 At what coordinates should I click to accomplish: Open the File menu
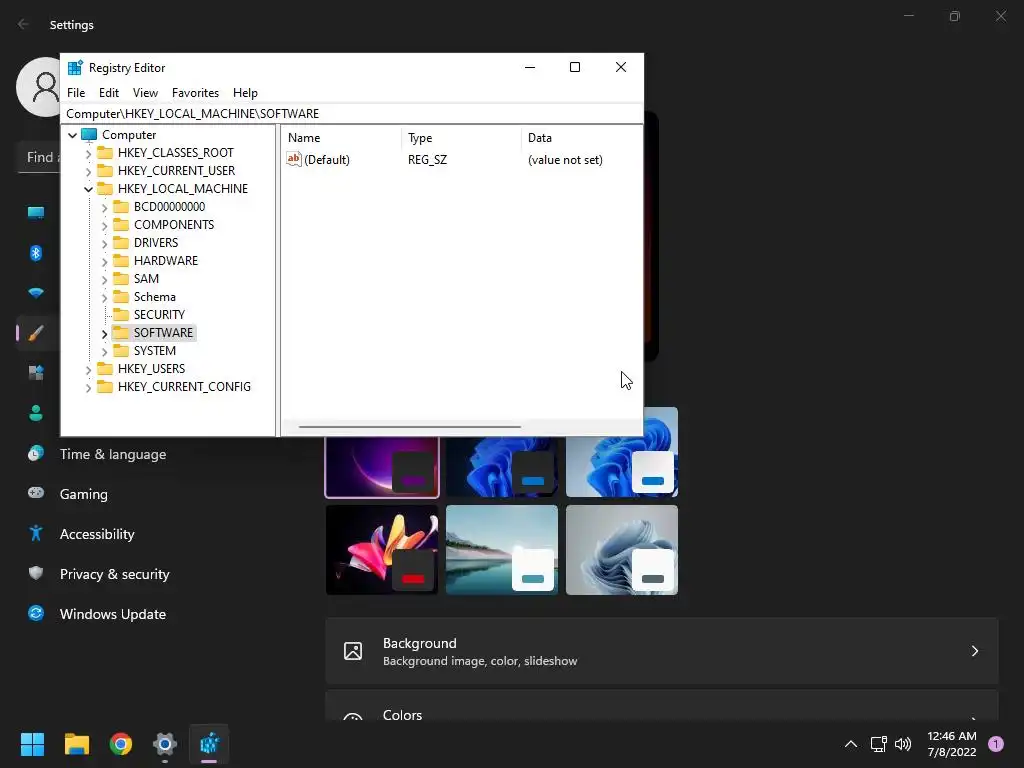76,93
